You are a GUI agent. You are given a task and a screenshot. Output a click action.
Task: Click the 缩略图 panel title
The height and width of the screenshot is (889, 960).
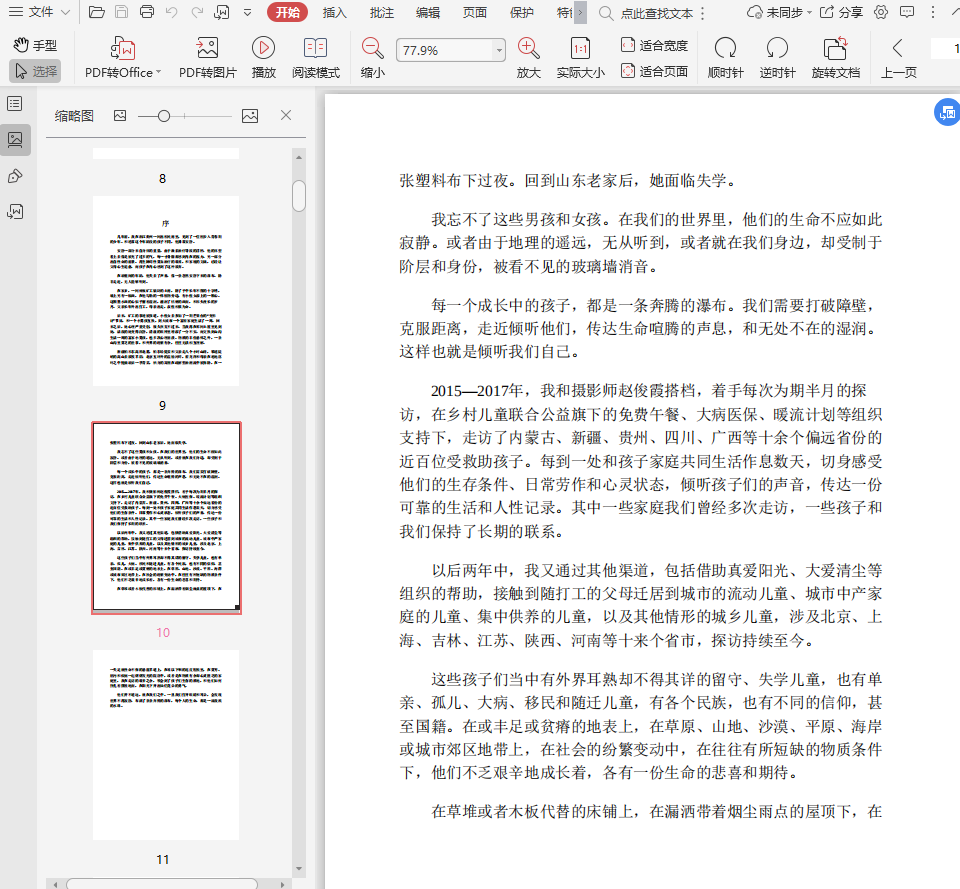pos(74,116)
